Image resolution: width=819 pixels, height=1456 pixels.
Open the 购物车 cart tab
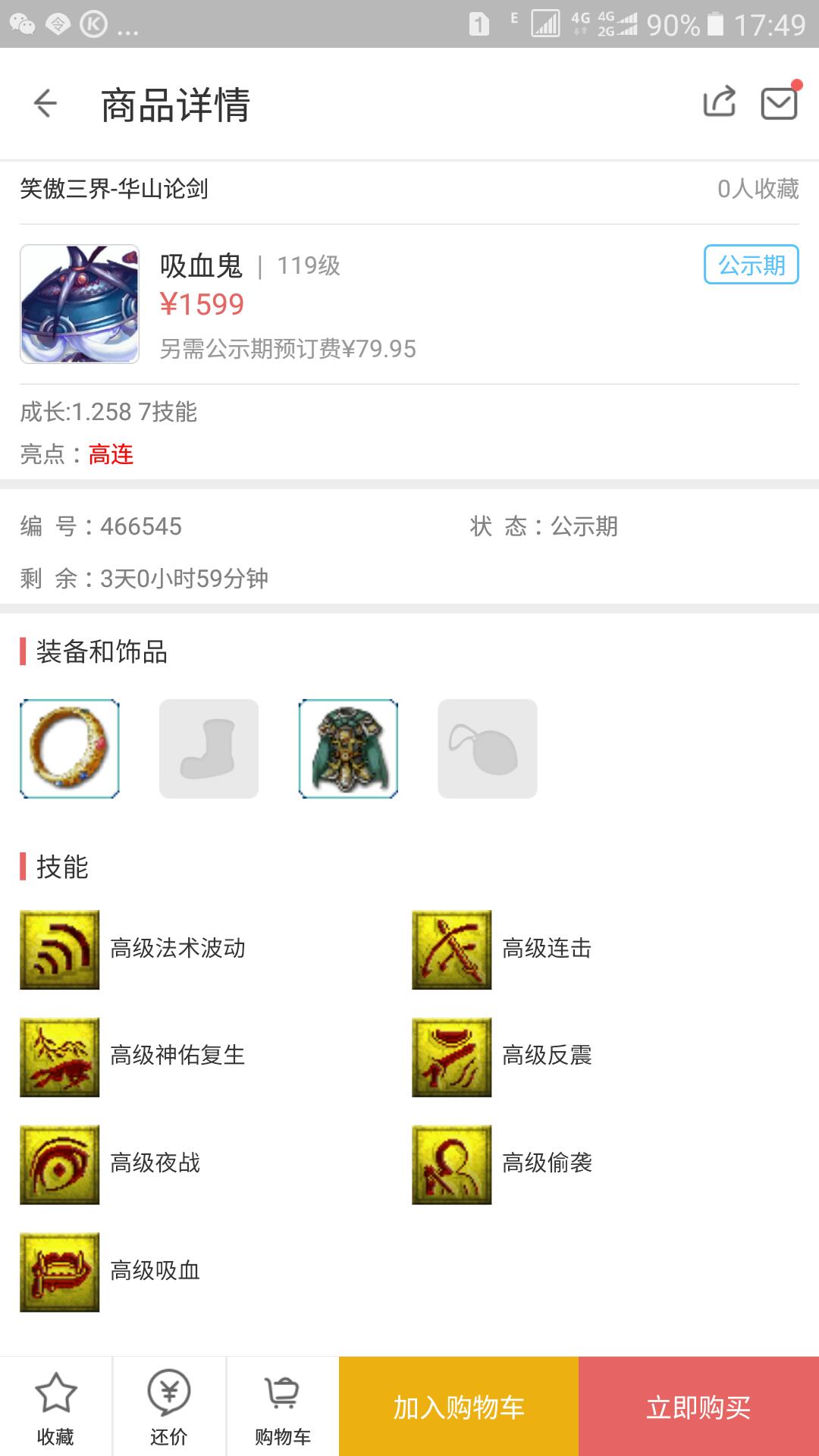tap(283, 1407)
